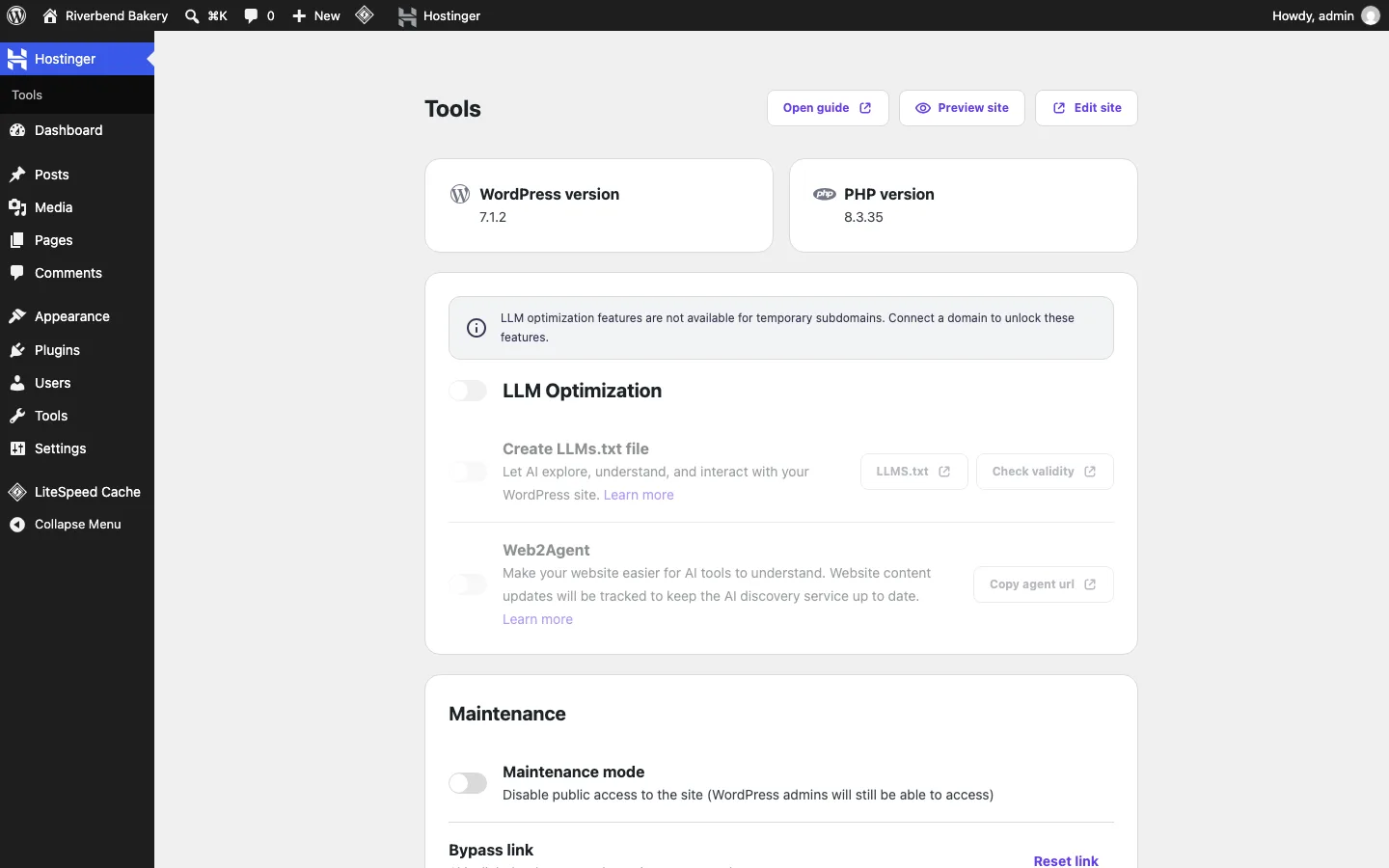Select the Tools submenu under Hostinger
This screenshot has height=868, width=1389.
coord(27,95)
